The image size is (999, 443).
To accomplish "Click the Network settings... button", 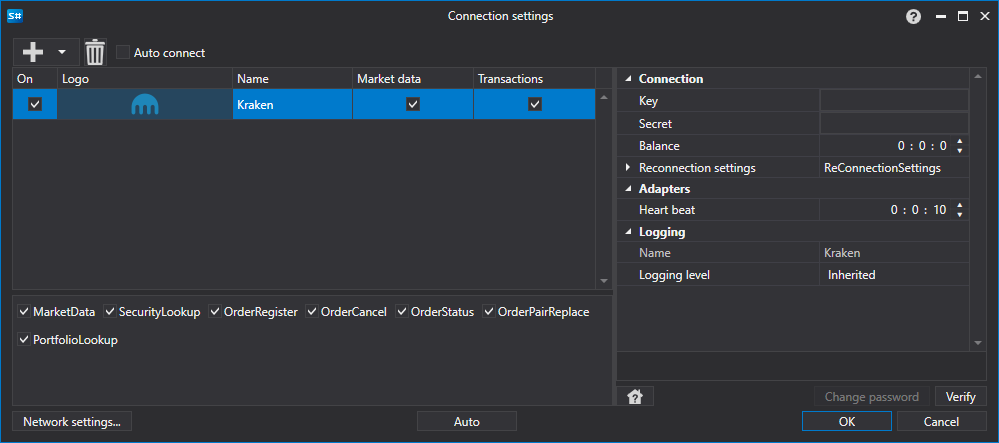I will 72,421.
